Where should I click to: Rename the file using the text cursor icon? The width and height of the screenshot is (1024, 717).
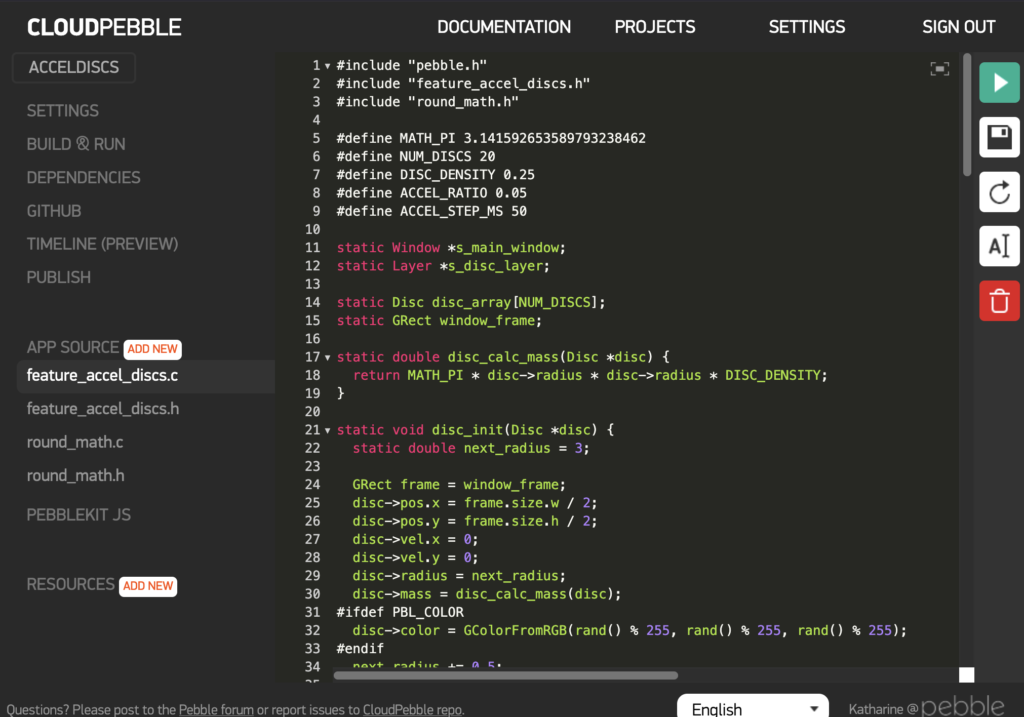click(999, 246)
